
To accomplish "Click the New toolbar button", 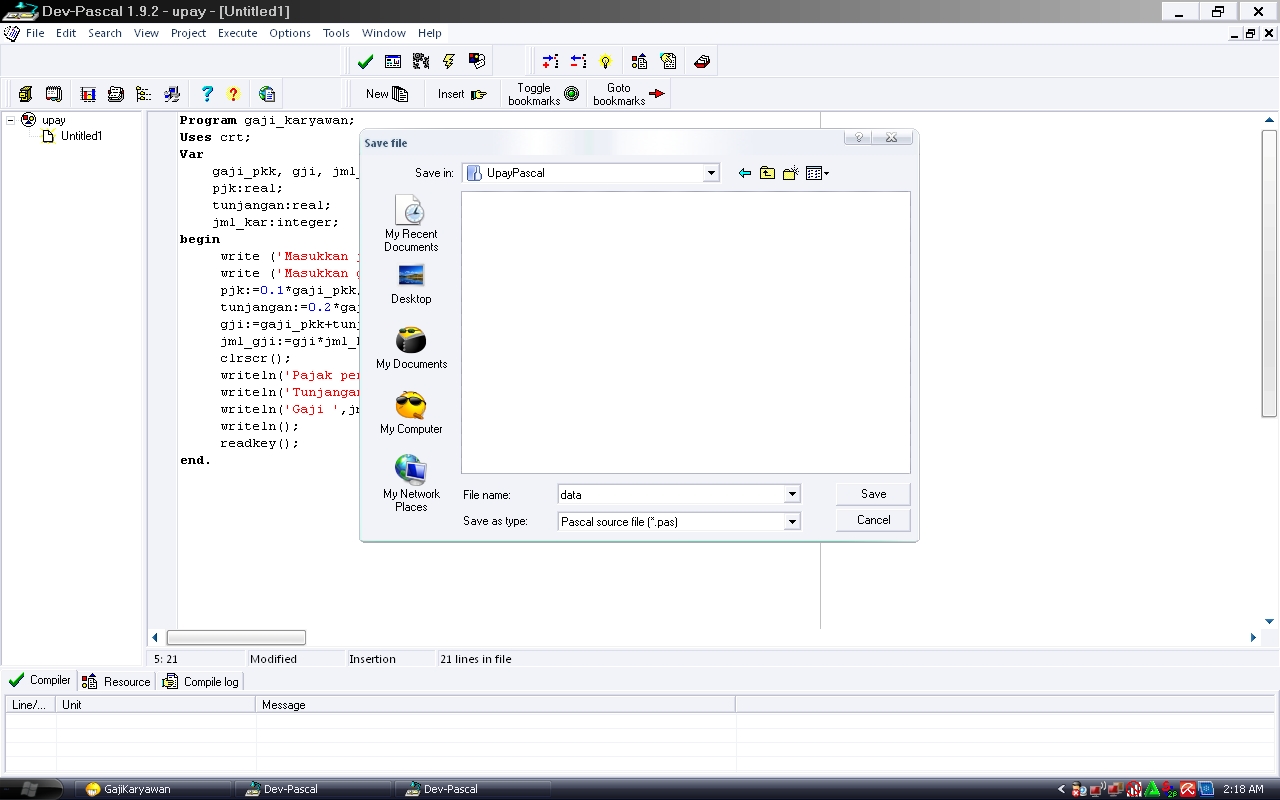I will [387, 94].
